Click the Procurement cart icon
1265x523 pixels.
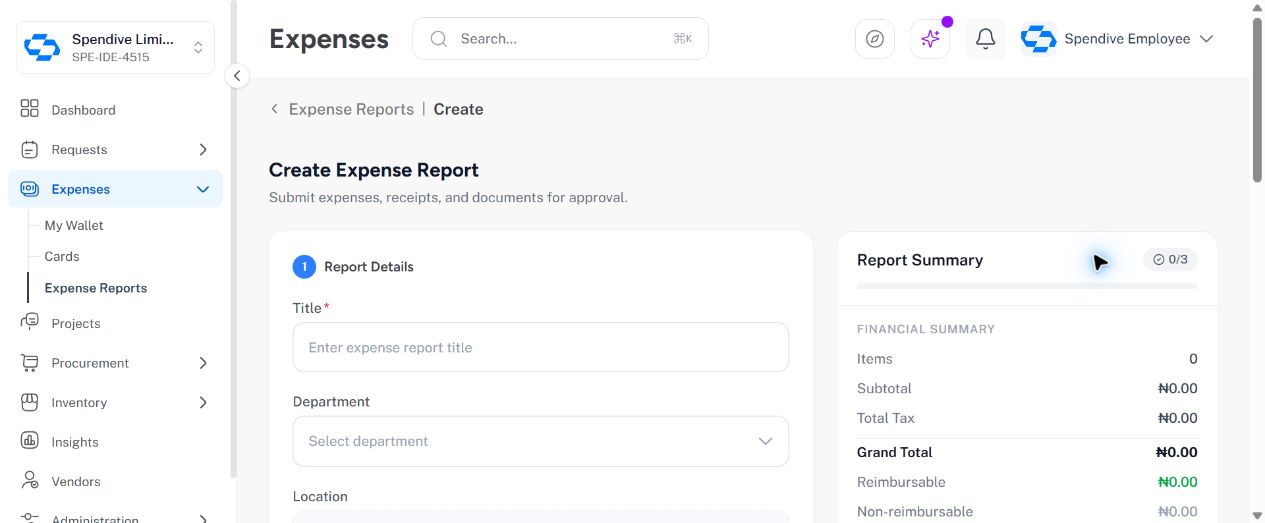(x=30, y=362)
